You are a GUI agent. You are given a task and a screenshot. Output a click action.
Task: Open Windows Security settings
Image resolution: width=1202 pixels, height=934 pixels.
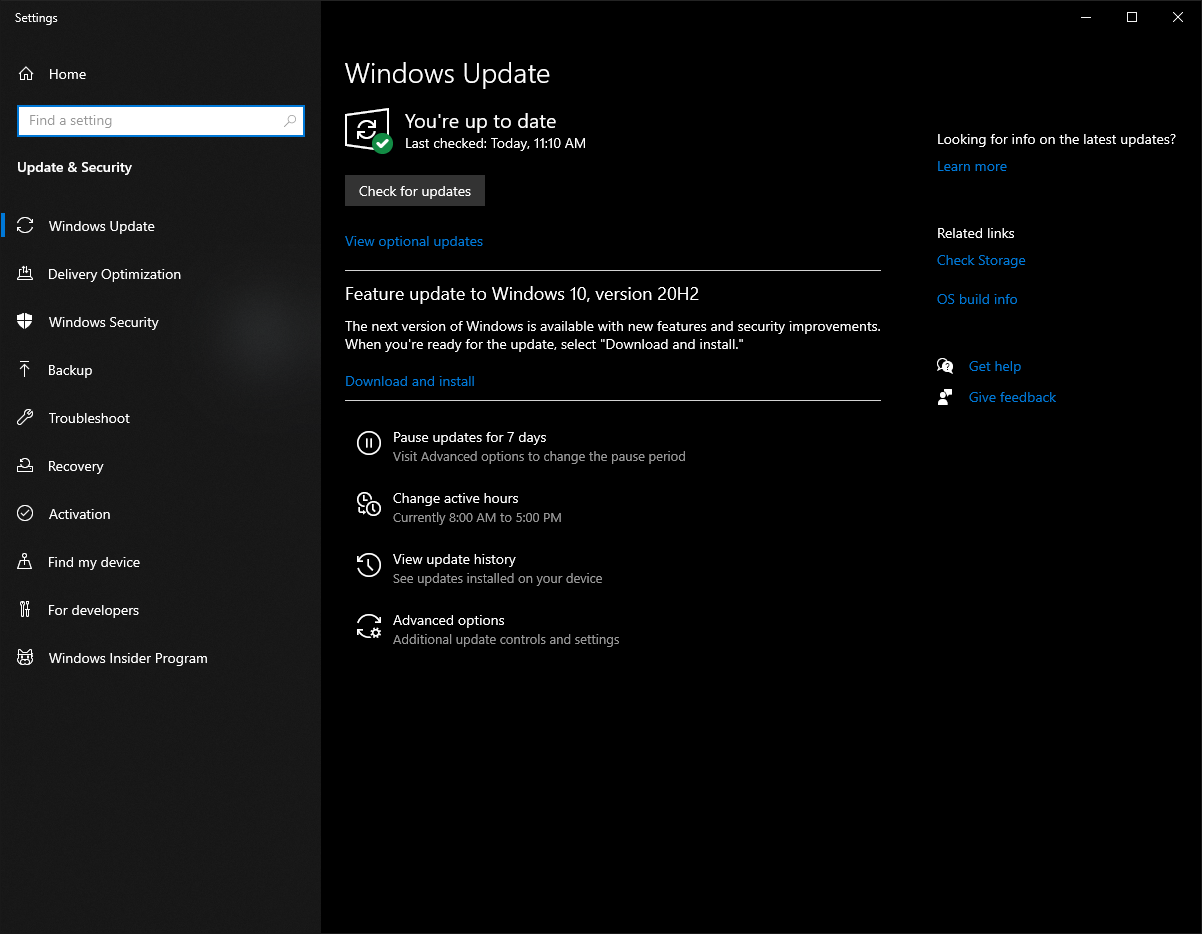[160, 322]
